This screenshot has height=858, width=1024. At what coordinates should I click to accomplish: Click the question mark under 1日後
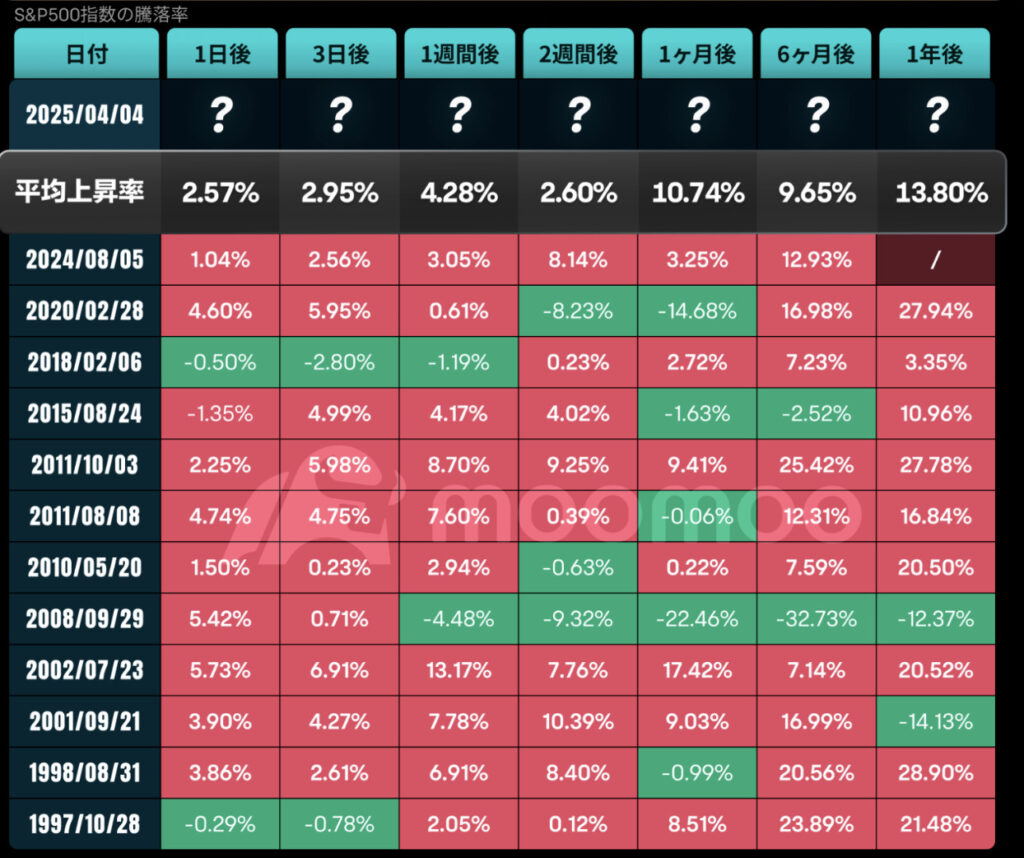(221, 115)
